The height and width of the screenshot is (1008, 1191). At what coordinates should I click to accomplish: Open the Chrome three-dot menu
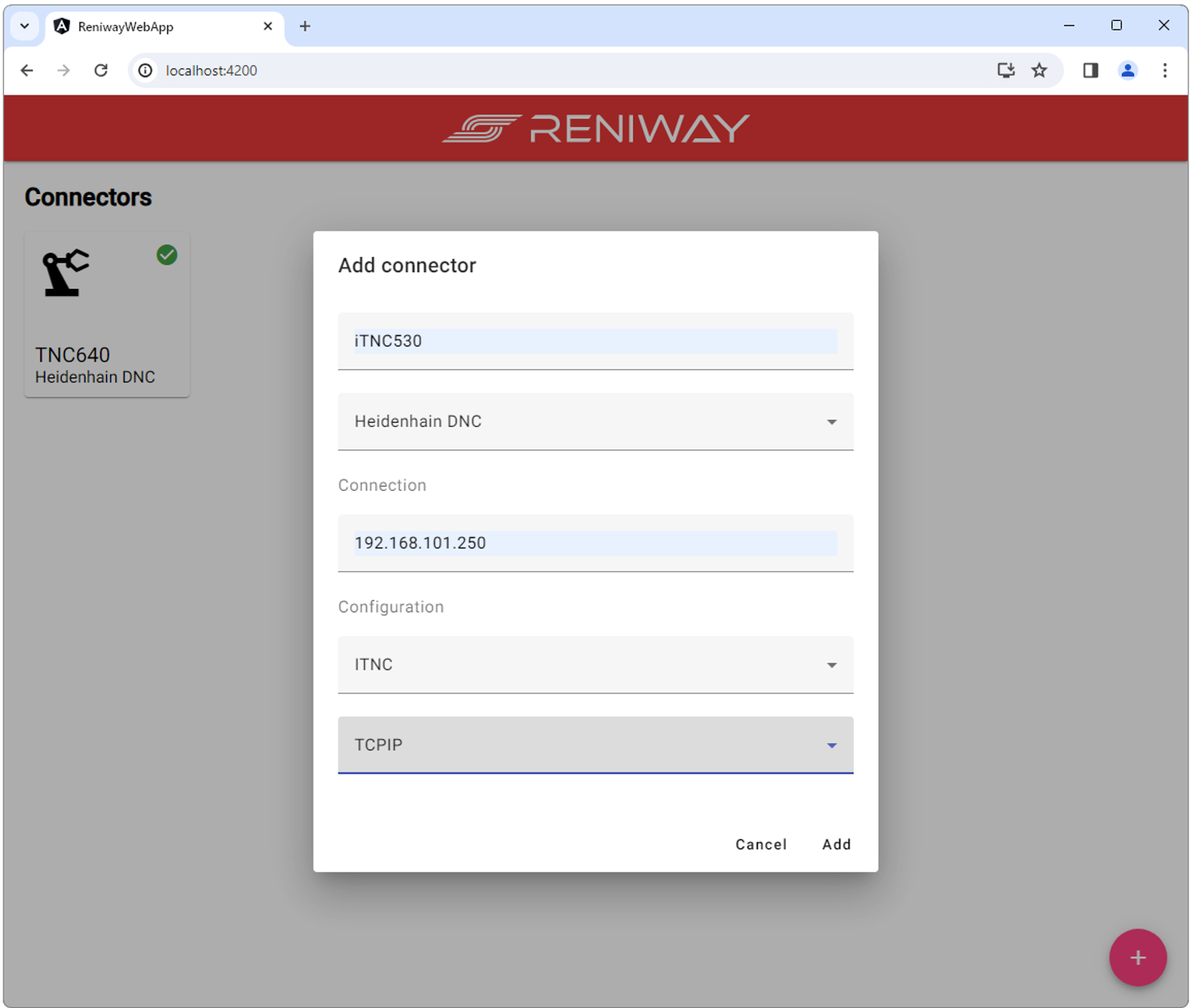[1165, 70]
